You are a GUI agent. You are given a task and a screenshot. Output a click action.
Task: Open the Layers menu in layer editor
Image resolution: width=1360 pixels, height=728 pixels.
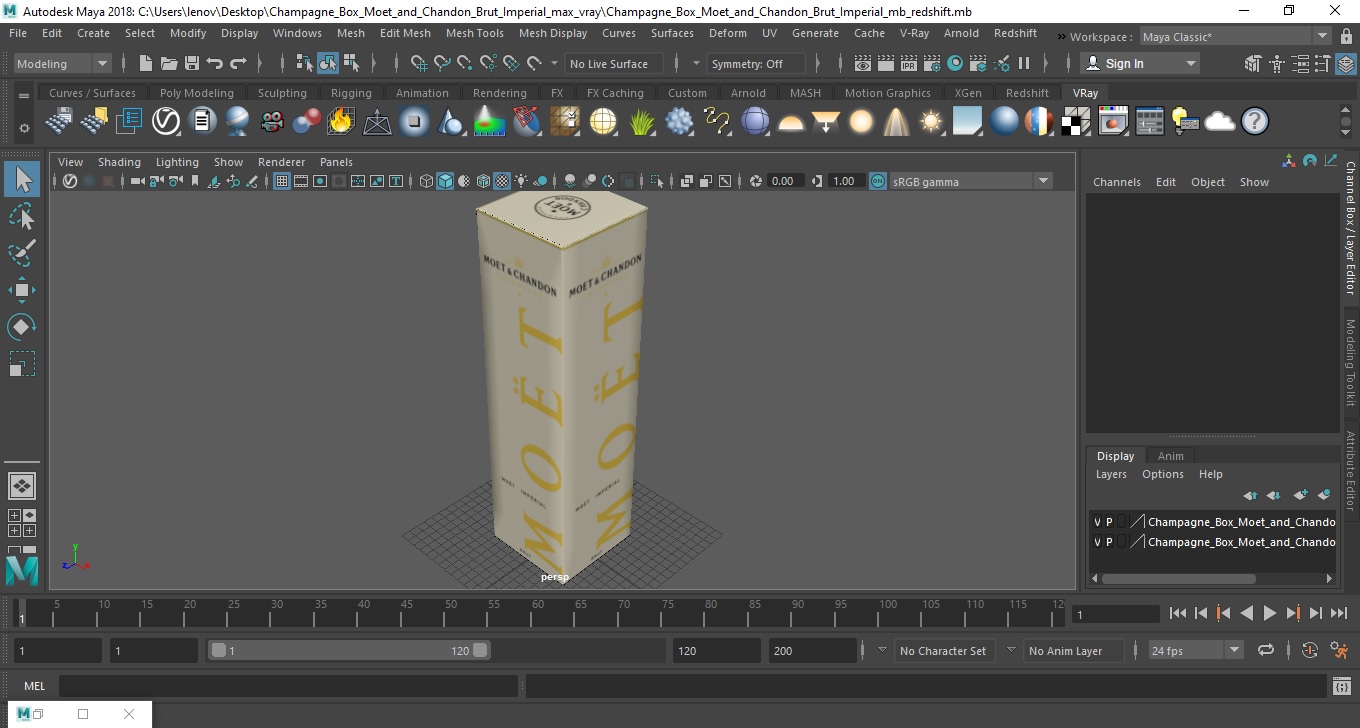coord(1111,474)
